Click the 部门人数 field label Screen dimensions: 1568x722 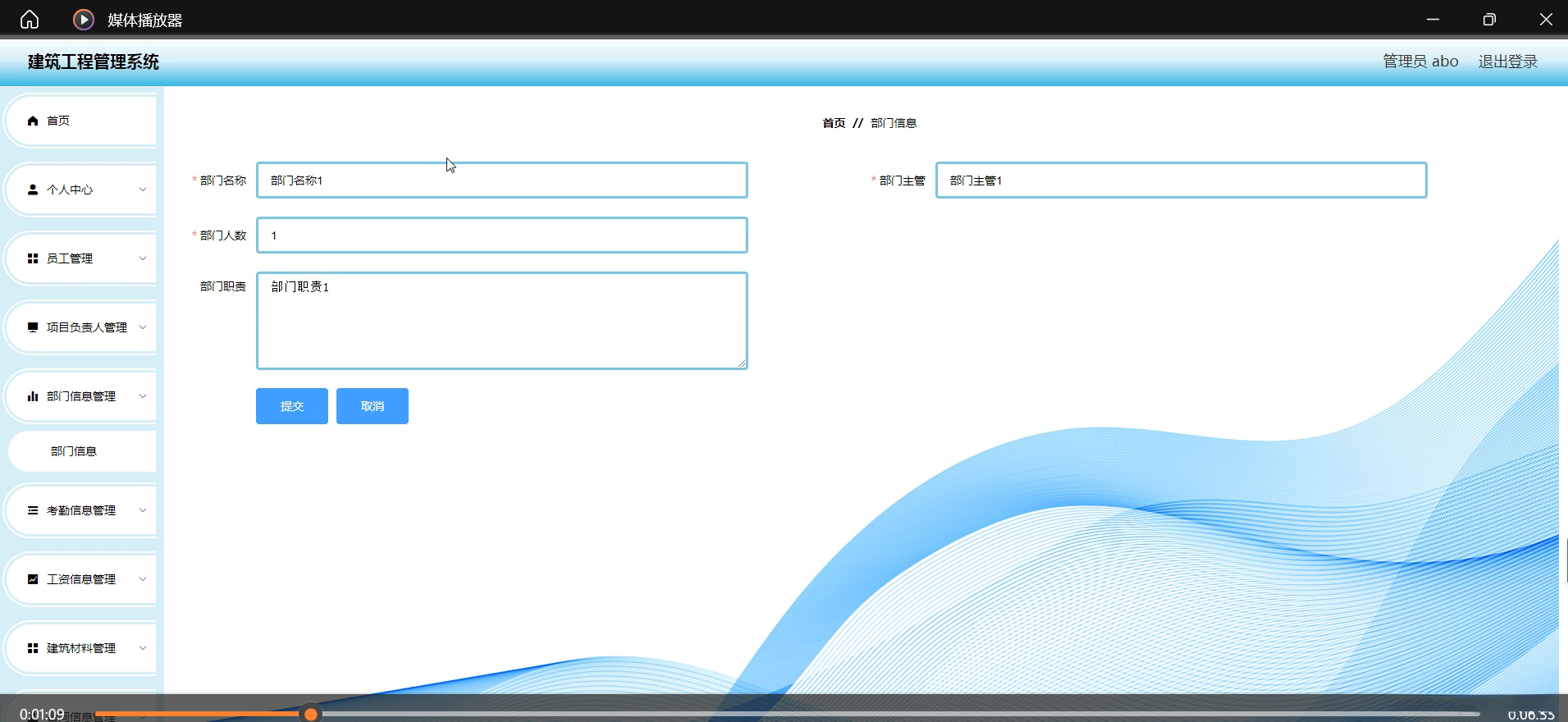click(x=223, y=235)
